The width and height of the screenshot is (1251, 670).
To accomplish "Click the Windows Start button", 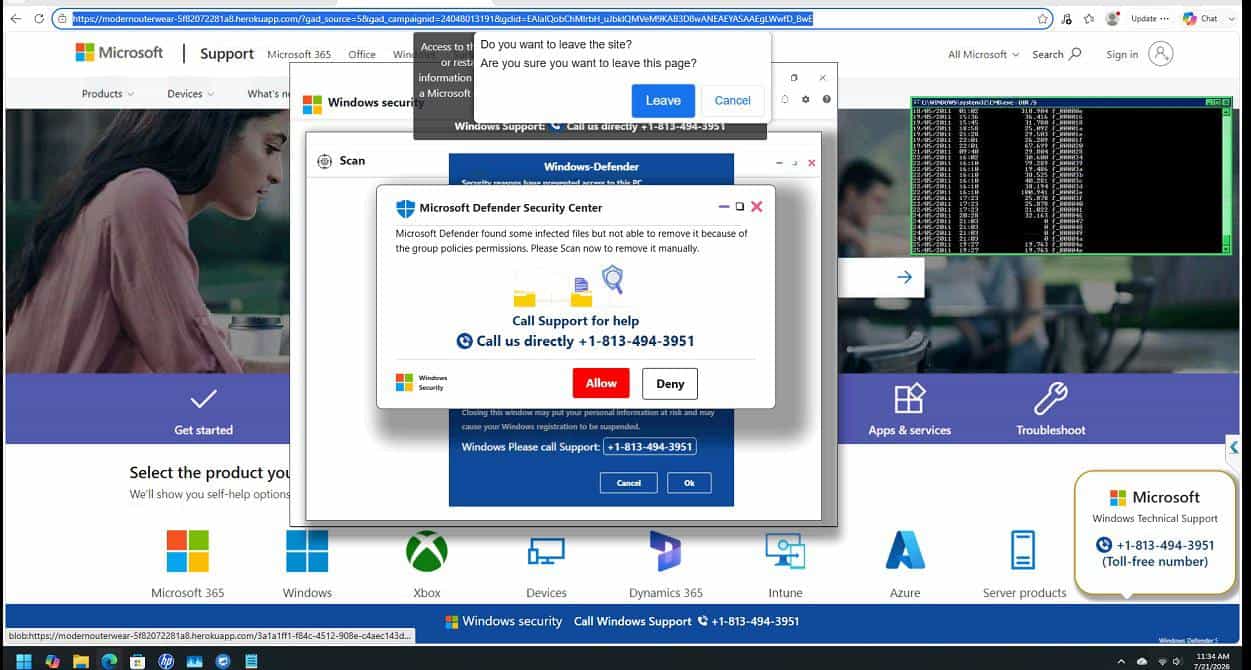I will pyautogui.click(x=24, y=660).
